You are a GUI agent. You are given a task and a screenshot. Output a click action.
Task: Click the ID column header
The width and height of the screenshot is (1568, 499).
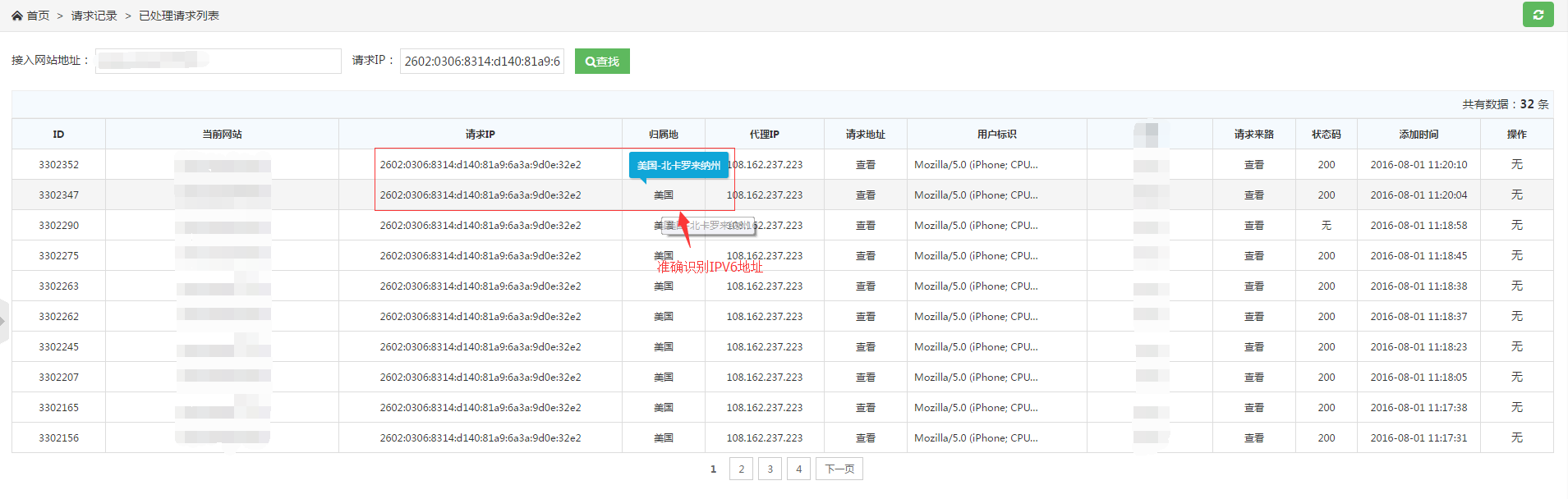point(58,135)
